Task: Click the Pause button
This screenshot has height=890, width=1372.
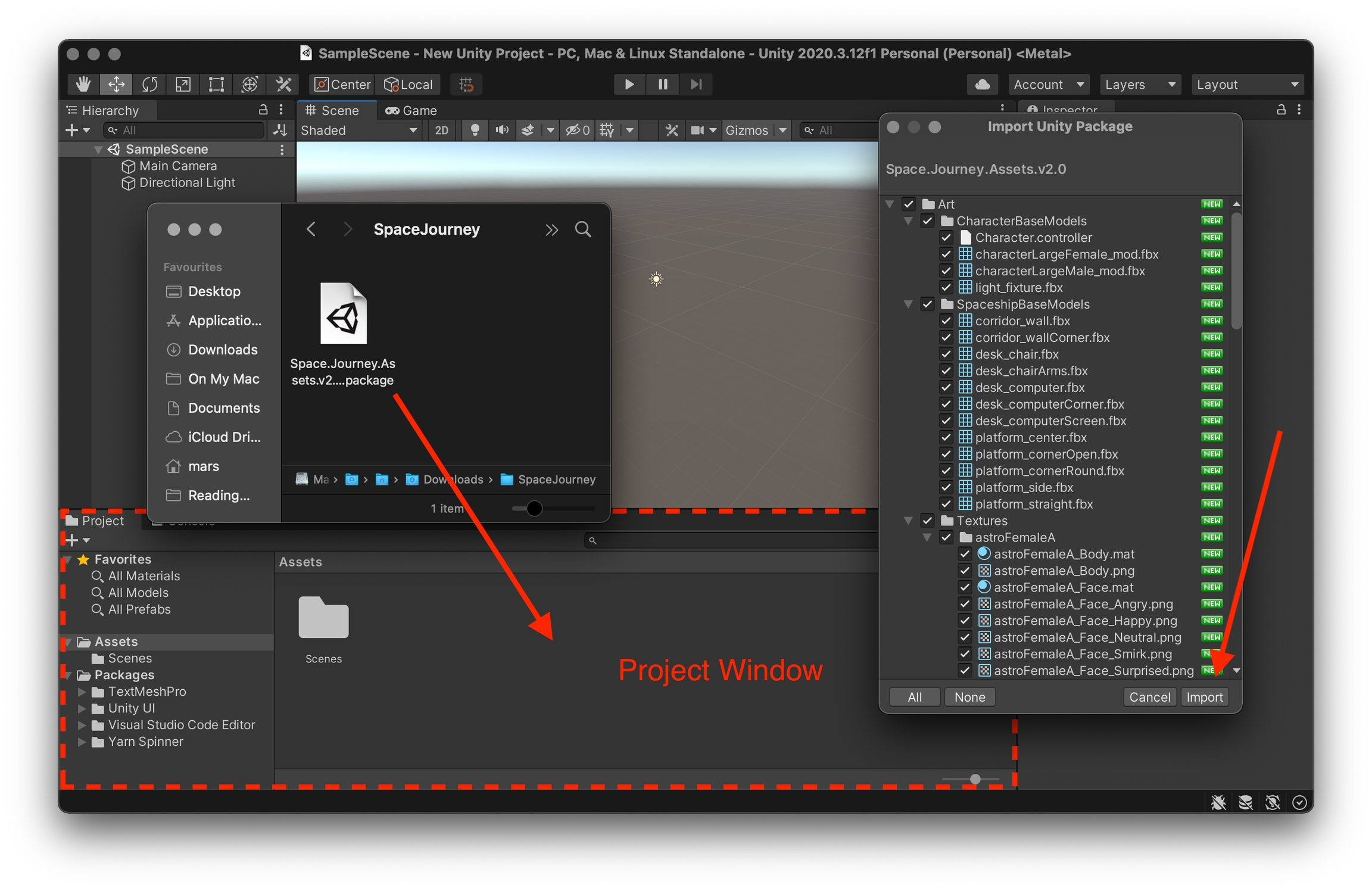Action: click(x=662, y=84)
